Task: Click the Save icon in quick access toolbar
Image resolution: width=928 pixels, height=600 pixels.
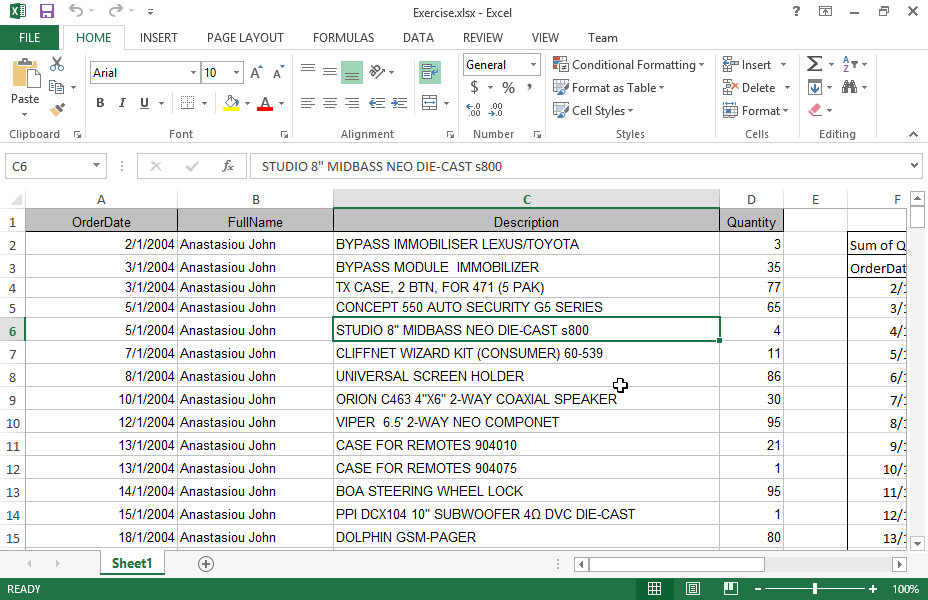Action: pyautogui.click(x=46, y=11)
